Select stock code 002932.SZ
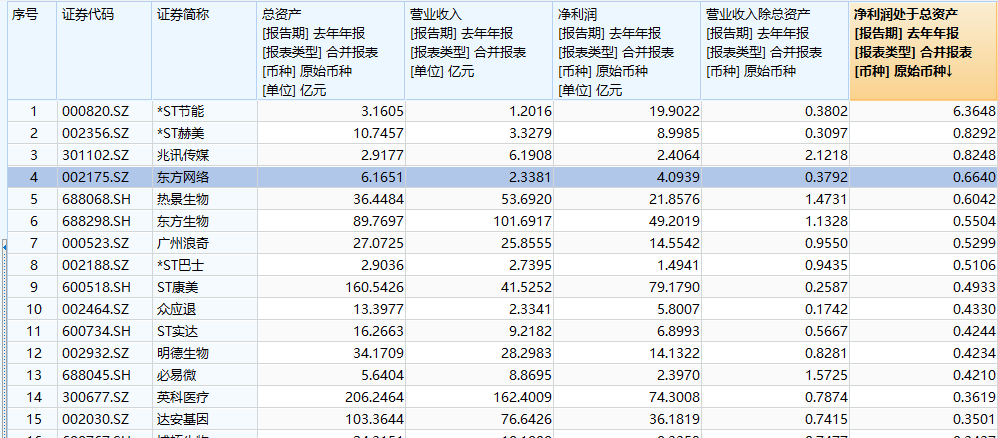Screen dimensions: 998x438 pos(95,353)
